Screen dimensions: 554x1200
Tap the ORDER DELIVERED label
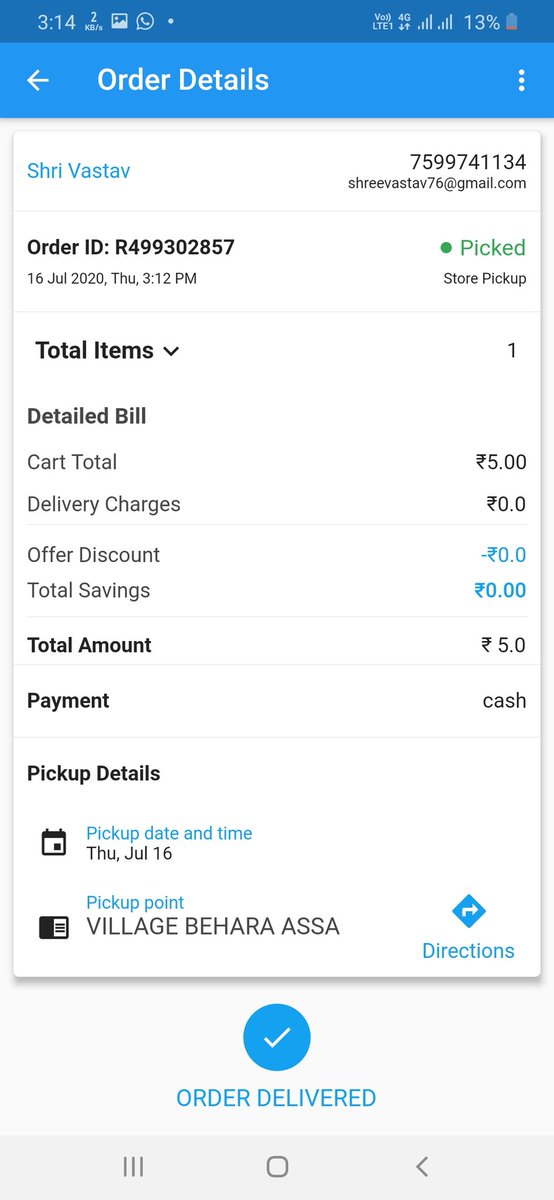[x=276, y=1098]
